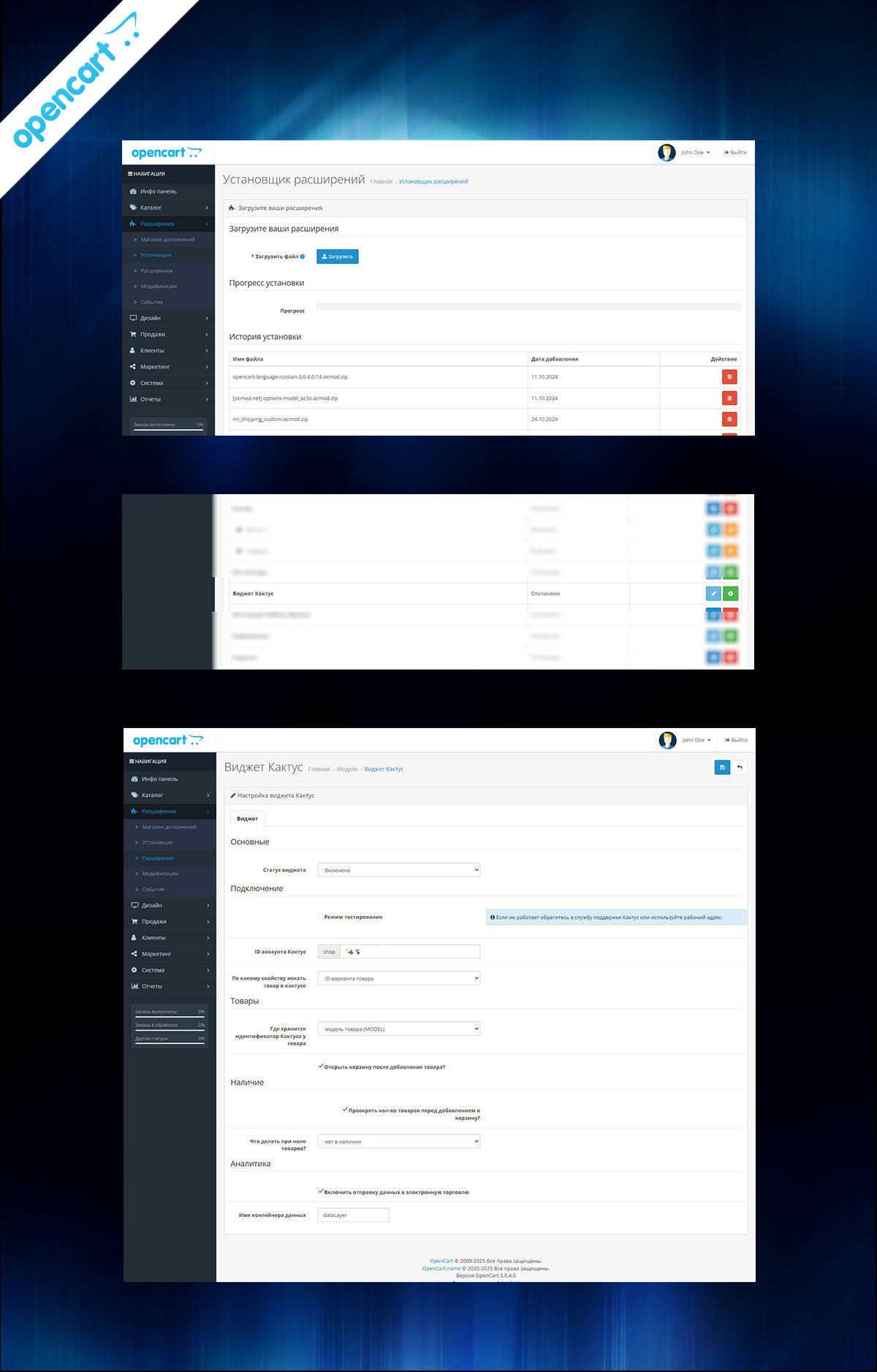
Task: Click Выйти on Установщик расширений page
Action: [x=735, y=153]
